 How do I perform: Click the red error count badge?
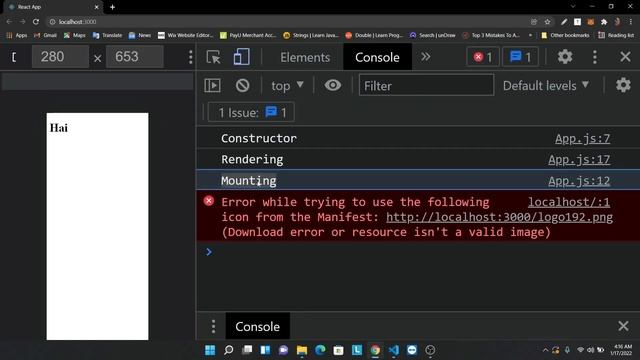click(x=482, y=57)
